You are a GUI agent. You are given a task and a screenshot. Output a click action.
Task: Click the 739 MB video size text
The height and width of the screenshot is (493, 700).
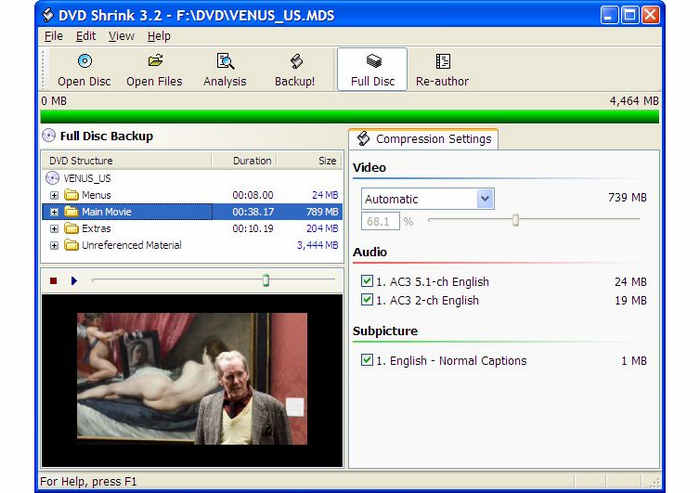click(x=627, y=197)
